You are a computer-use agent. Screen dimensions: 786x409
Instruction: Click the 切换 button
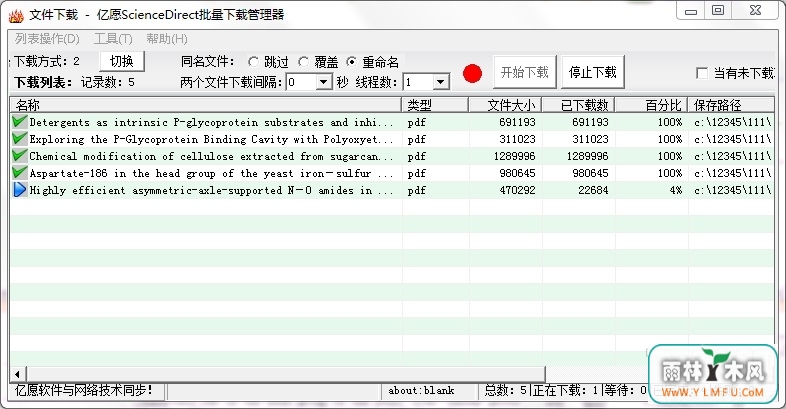click(122, 61)
